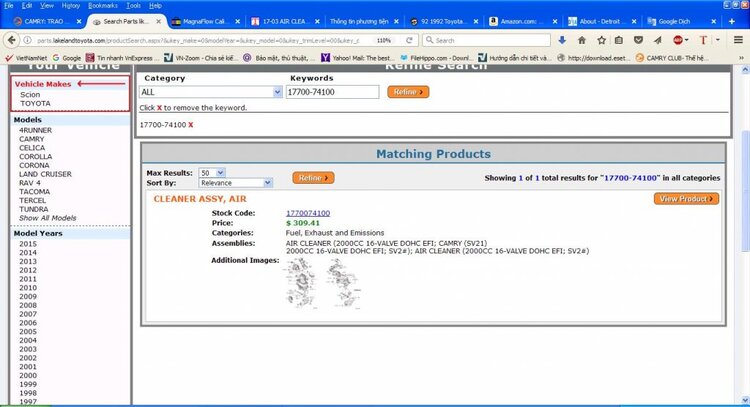Click into the Keywords input field
The height and width of the screenshot is (407, 750).
pyautogui.click(x=332, y=92)
